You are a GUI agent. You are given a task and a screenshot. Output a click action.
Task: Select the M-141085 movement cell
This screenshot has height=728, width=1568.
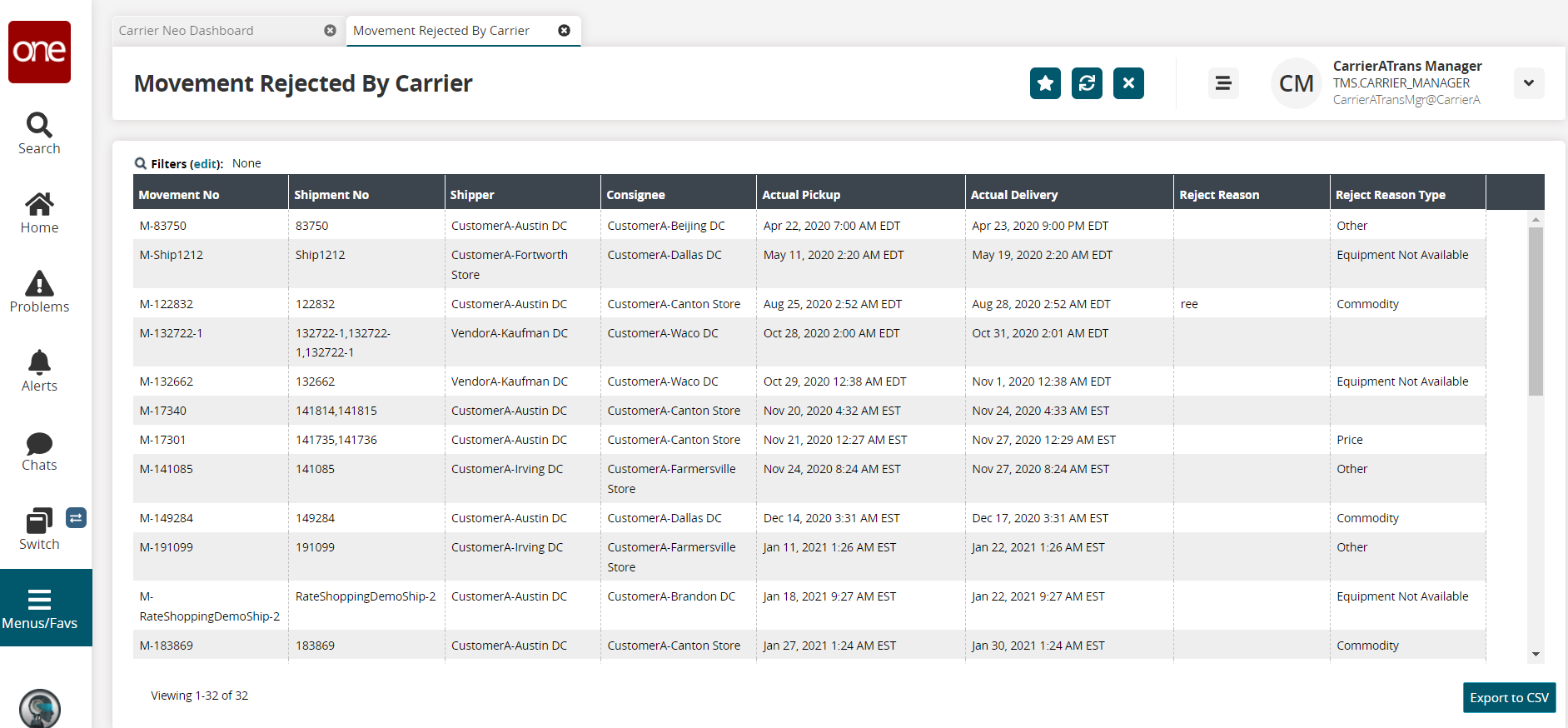coord(211,478)
